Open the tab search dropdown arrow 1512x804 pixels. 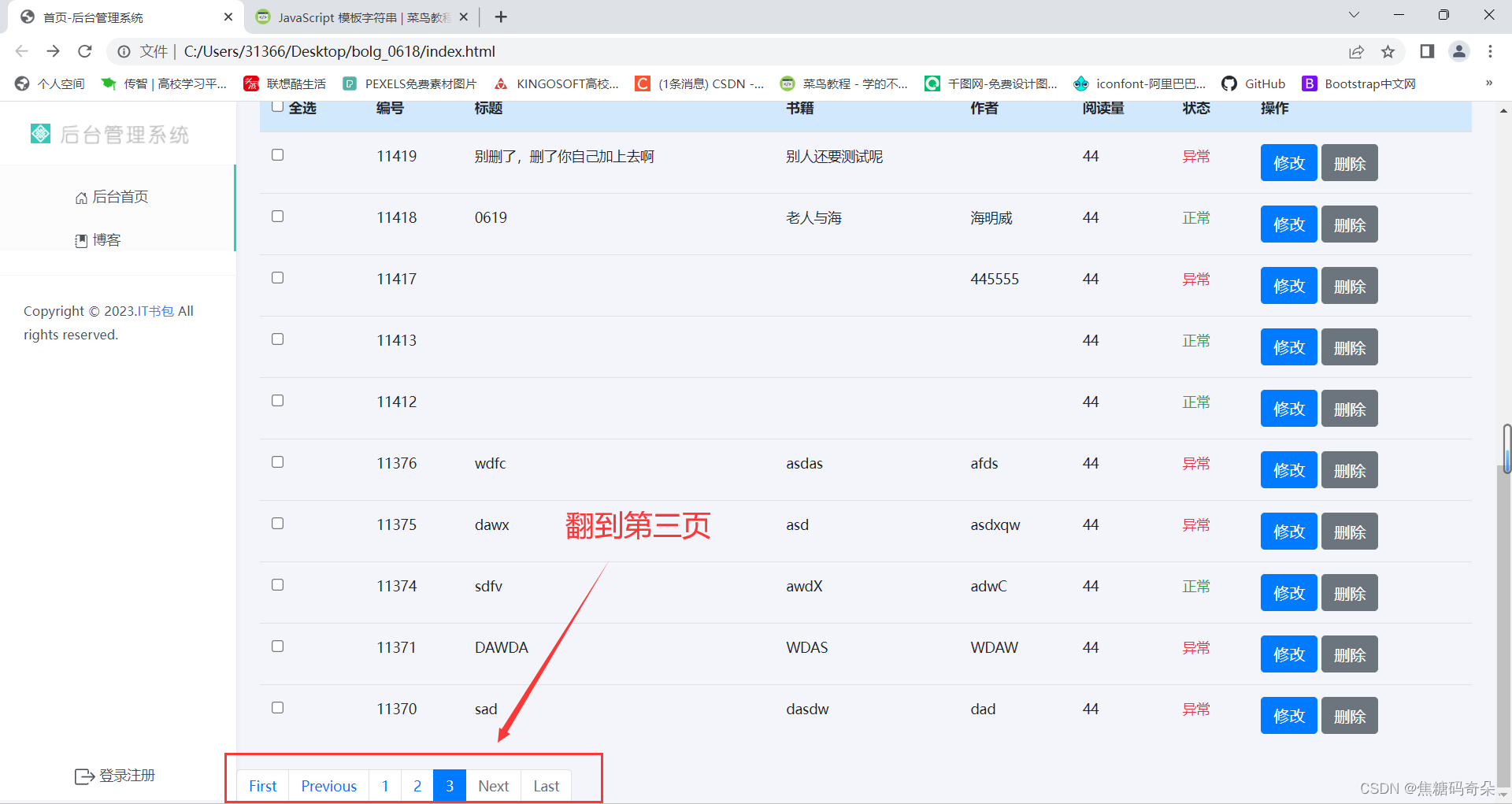1354,15
